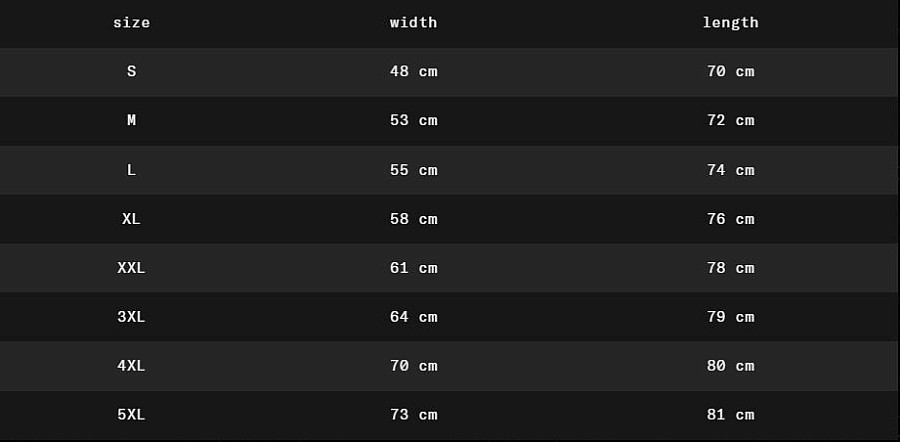
Task: Select the 58 cm width cell
Action: point(413,219)
